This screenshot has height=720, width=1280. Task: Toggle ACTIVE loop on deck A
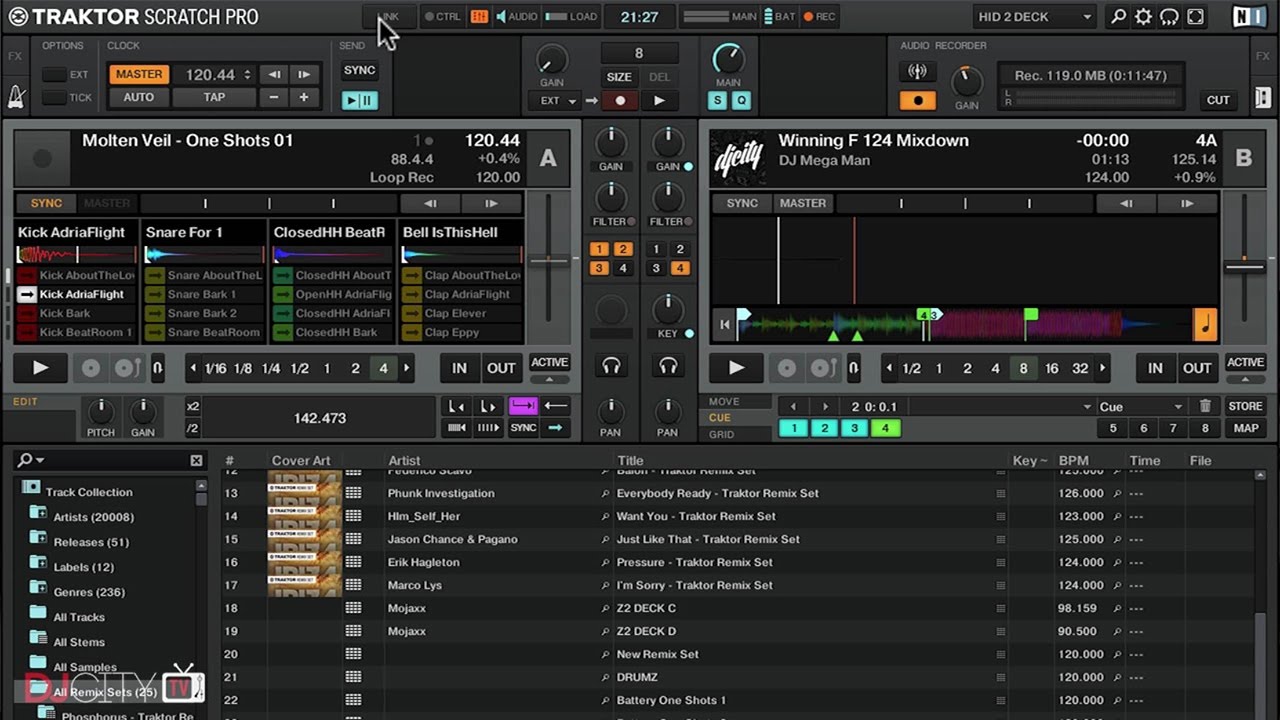[549, 363]
